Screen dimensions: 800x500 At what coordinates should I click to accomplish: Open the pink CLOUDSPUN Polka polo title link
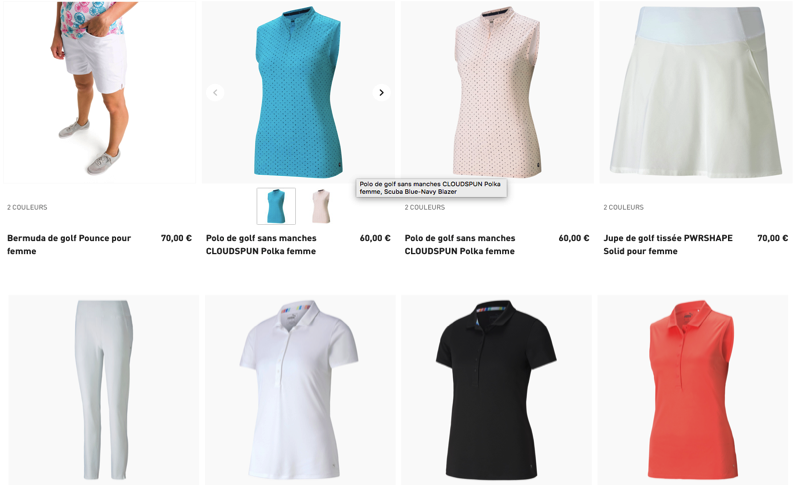coord(460,244)
